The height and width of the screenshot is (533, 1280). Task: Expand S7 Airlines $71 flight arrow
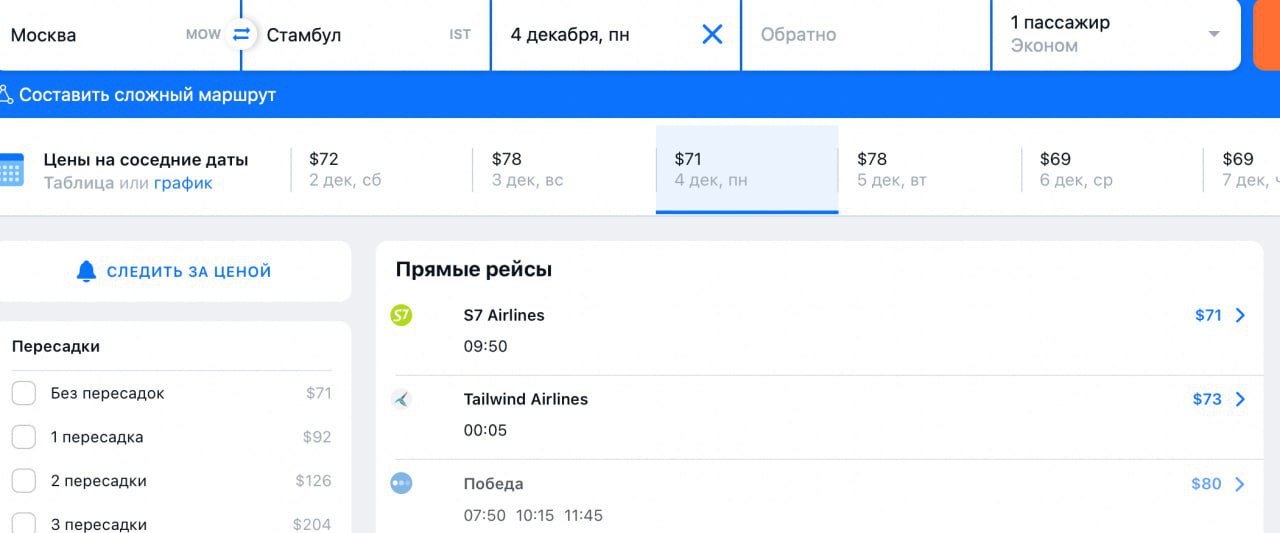1241,316
